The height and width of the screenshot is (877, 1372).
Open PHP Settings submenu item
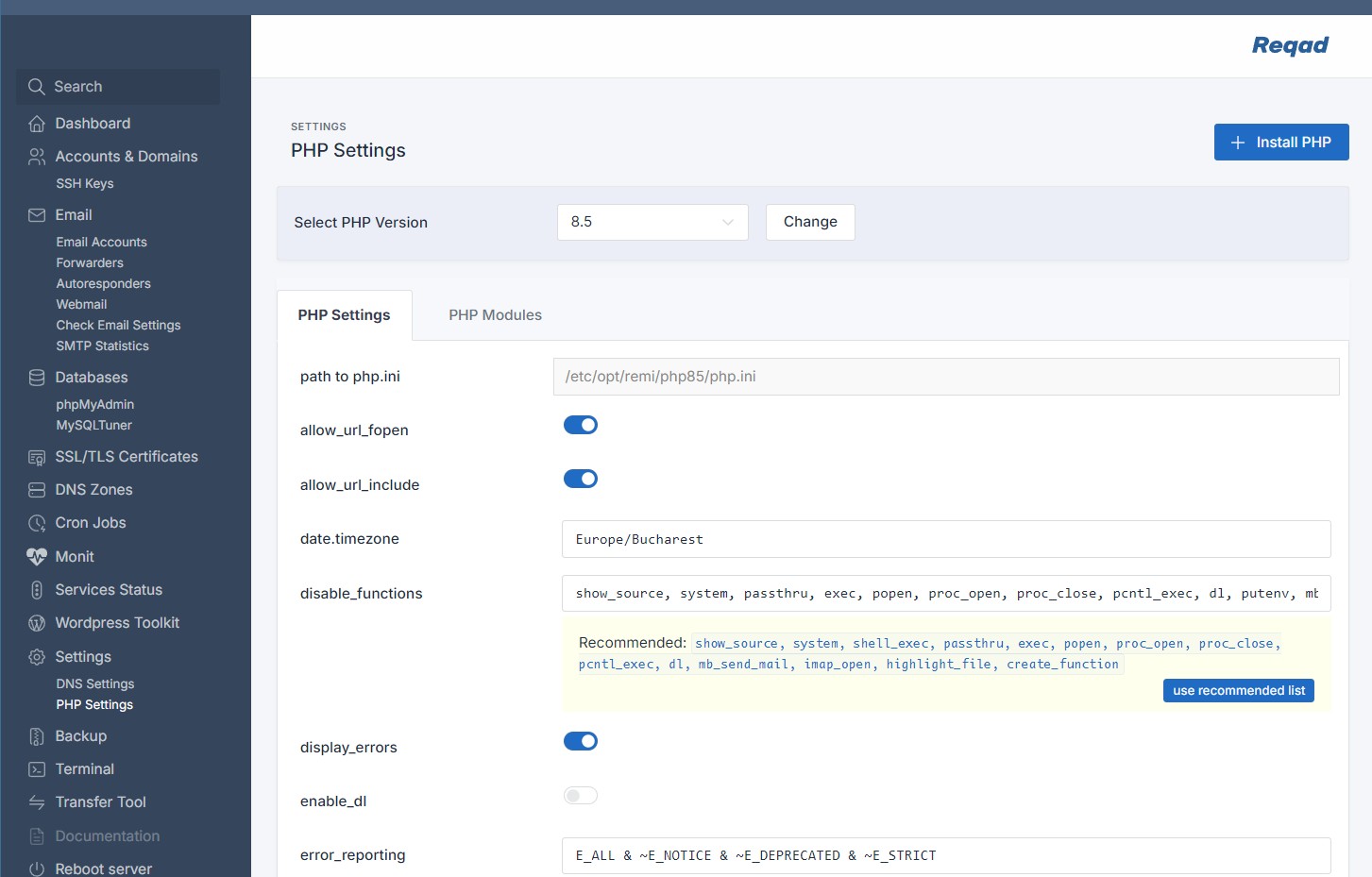tap(94, 705)
